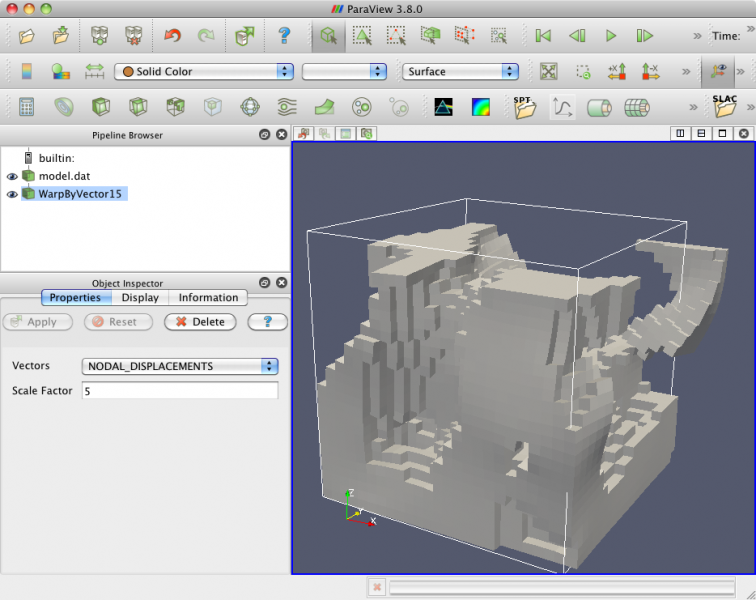This screenshot has width=756, height=600.
Task: Step forward one frame
Action: pos(645,36)
